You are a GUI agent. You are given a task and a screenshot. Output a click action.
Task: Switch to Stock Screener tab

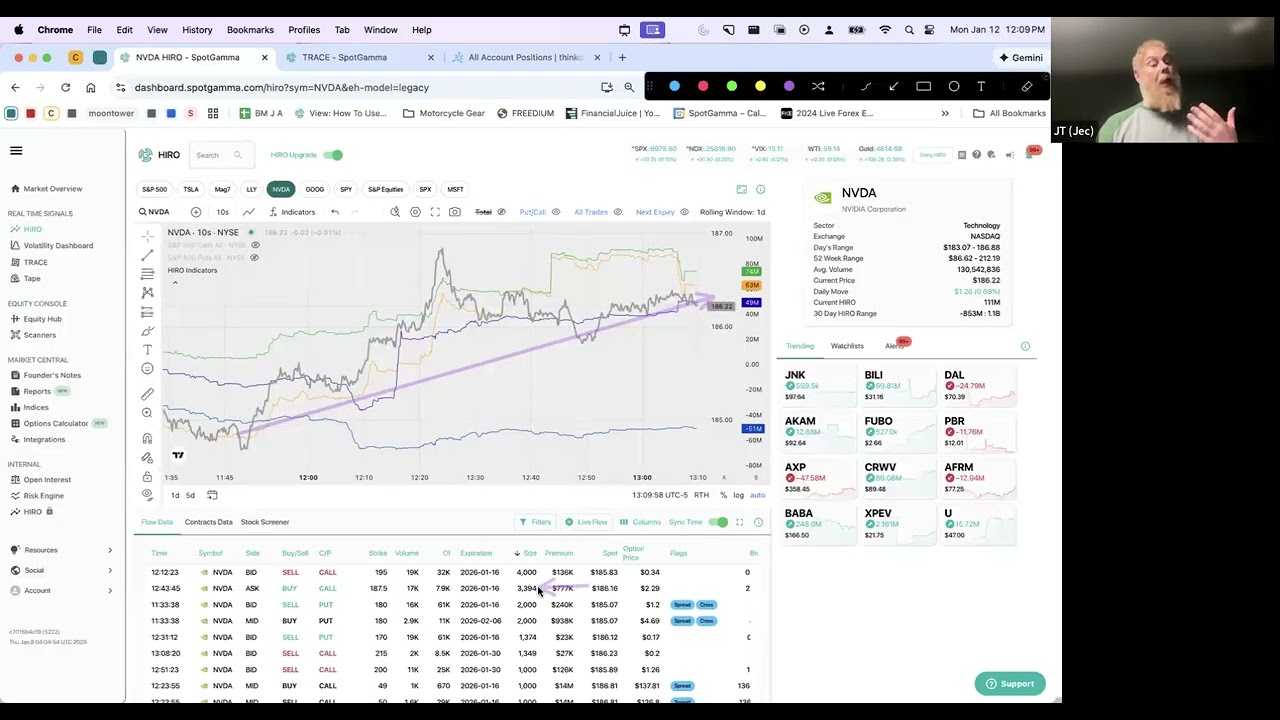pyautogui.click(x=265, y=522)
